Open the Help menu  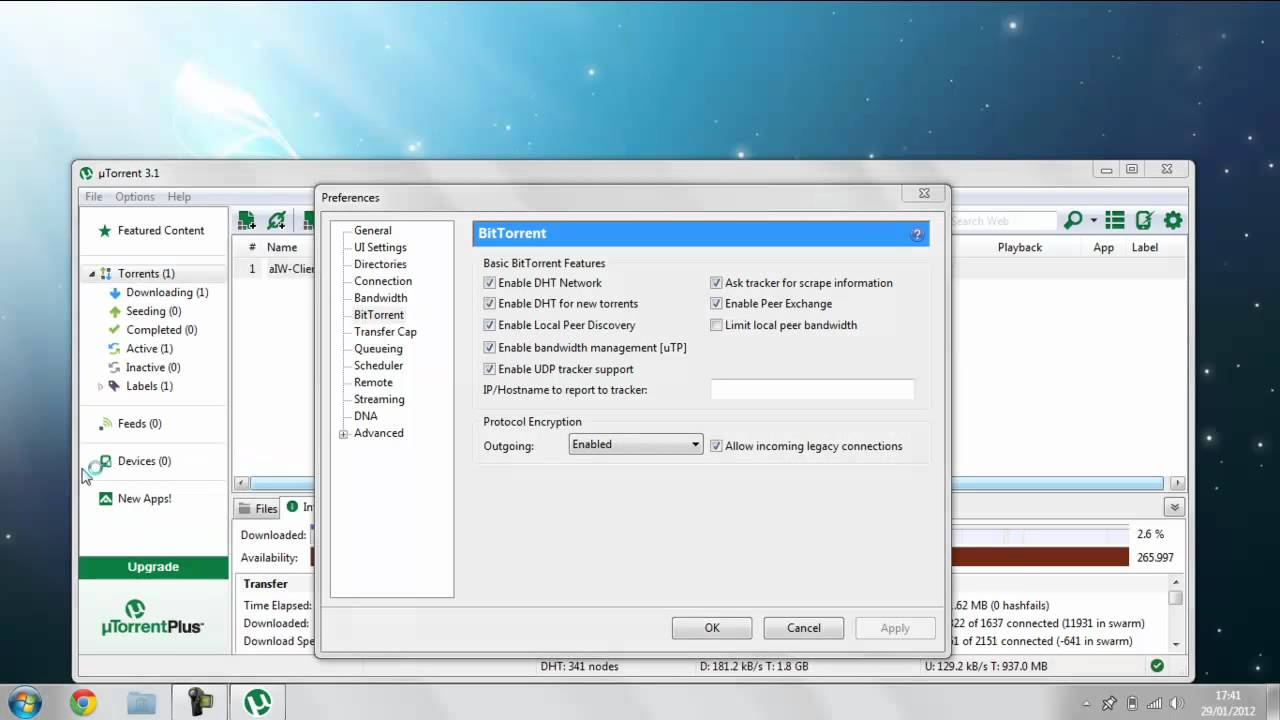179,197
